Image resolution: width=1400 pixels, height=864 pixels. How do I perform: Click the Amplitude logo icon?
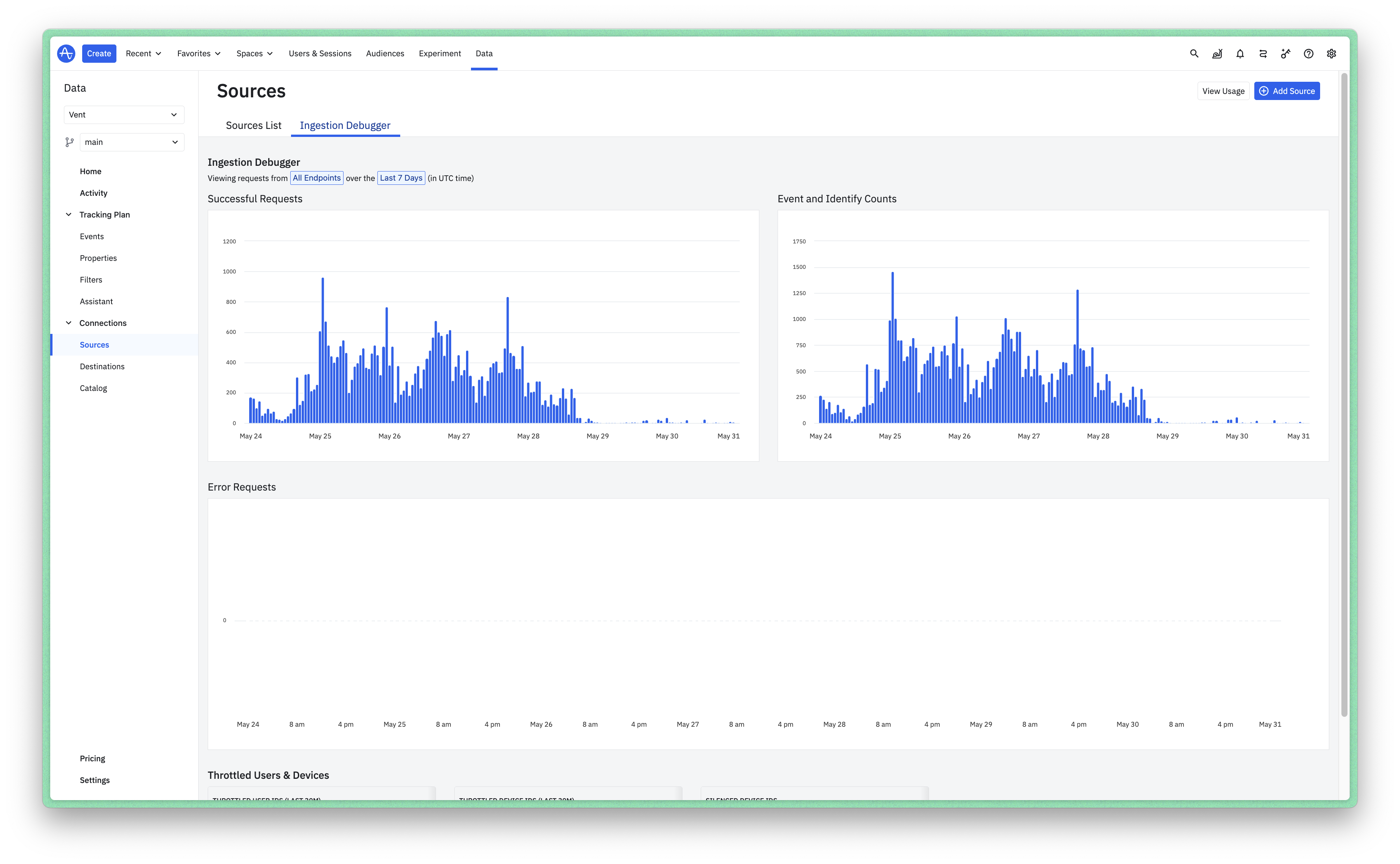(x=66, y=54)
